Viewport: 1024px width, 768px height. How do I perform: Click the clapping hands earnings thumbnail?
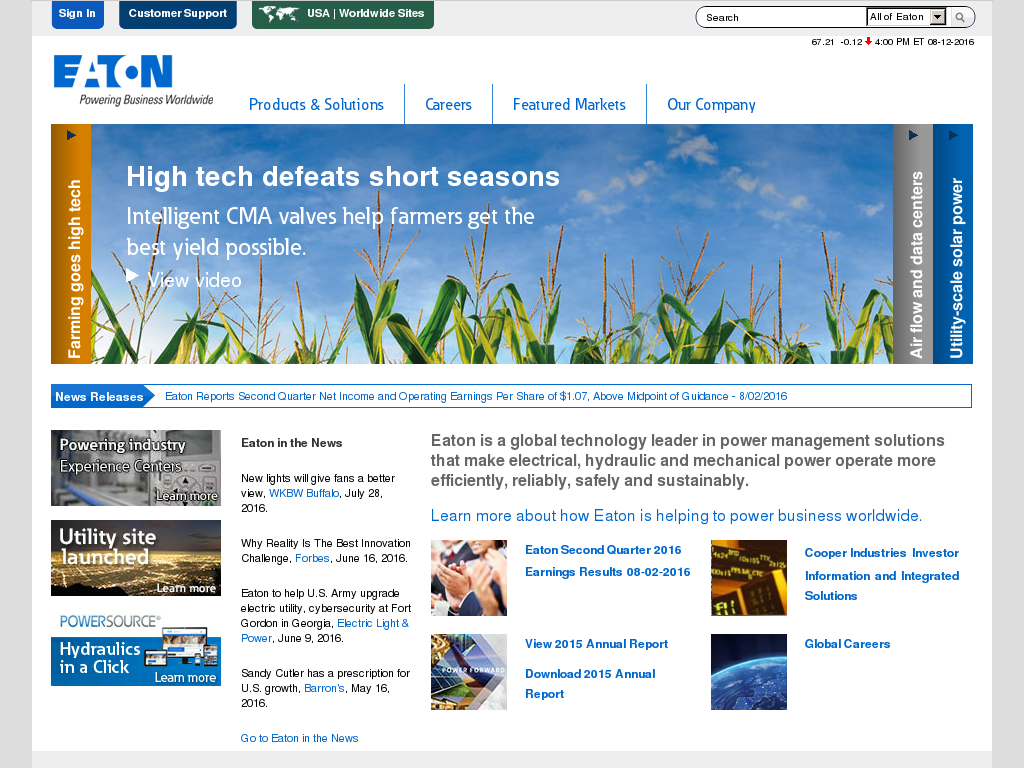[x=469, y=578]
